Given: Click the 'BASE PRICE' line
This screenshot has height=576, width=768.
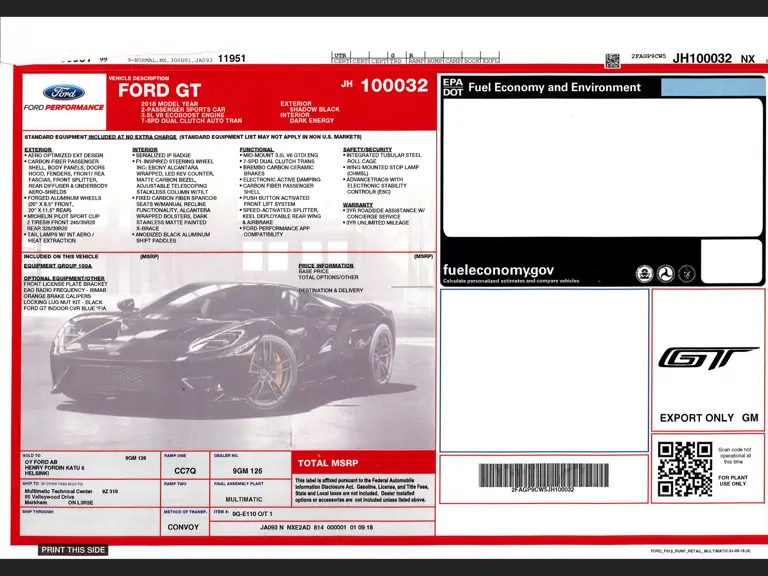Looking at the screenshot, I should pos(313,271).
